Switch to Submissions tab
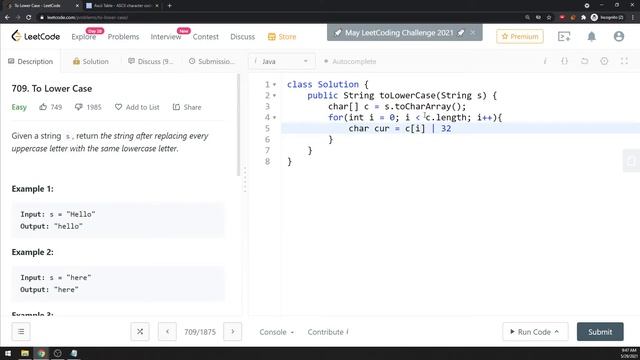The height and width of the screenshot is (360, 640). (212, 61)
